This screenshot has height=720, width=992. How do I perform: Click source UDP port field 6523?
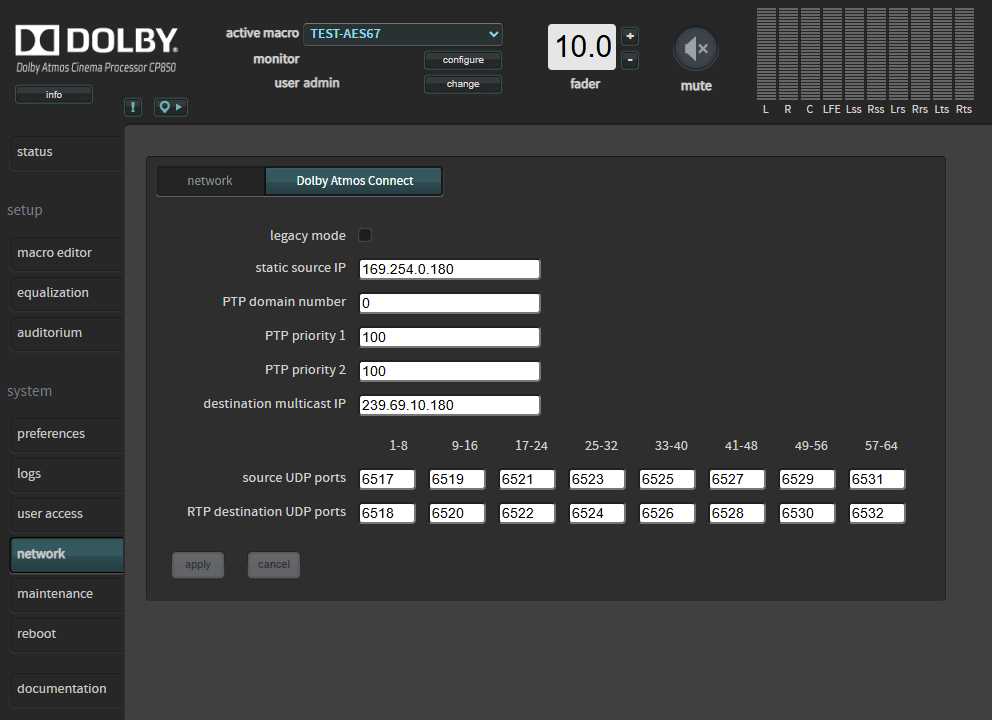(597, 480)
